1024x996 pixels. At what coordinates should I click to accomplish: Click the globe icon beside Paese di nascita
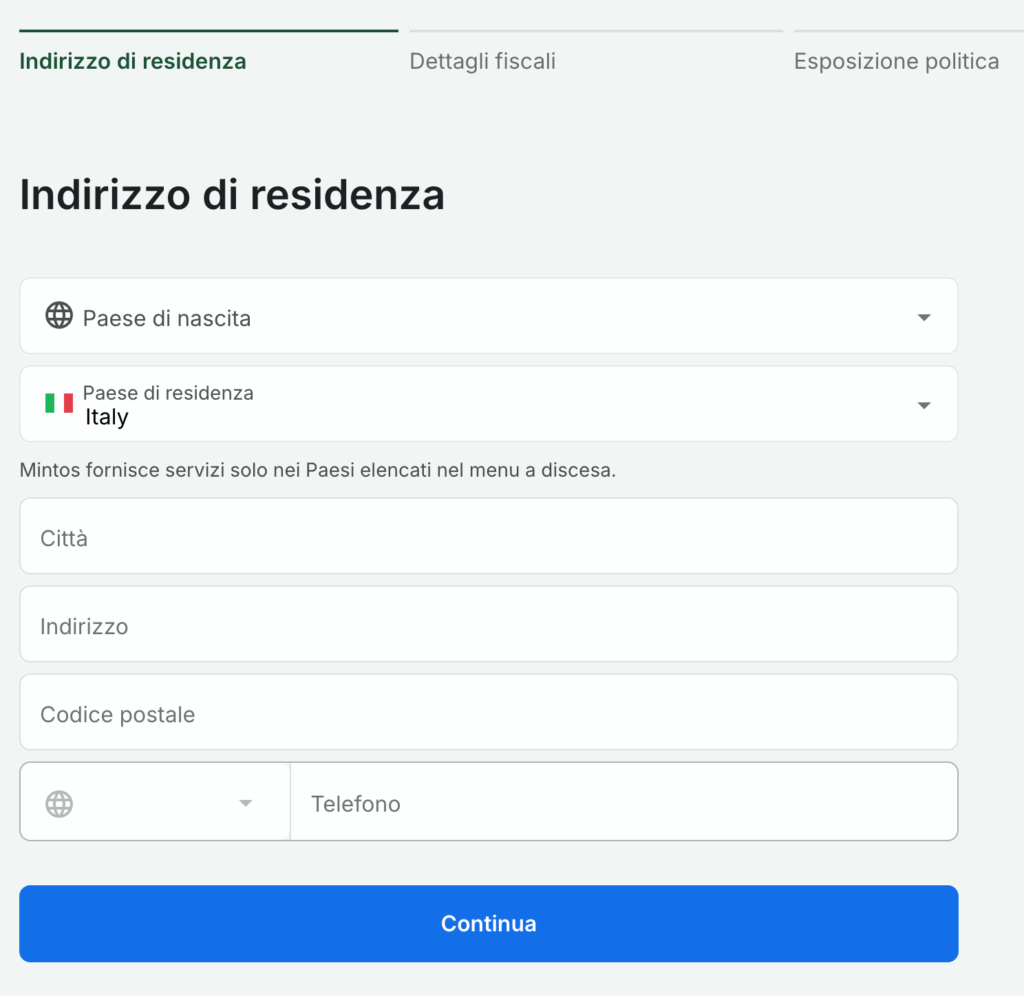pos(59,316)
